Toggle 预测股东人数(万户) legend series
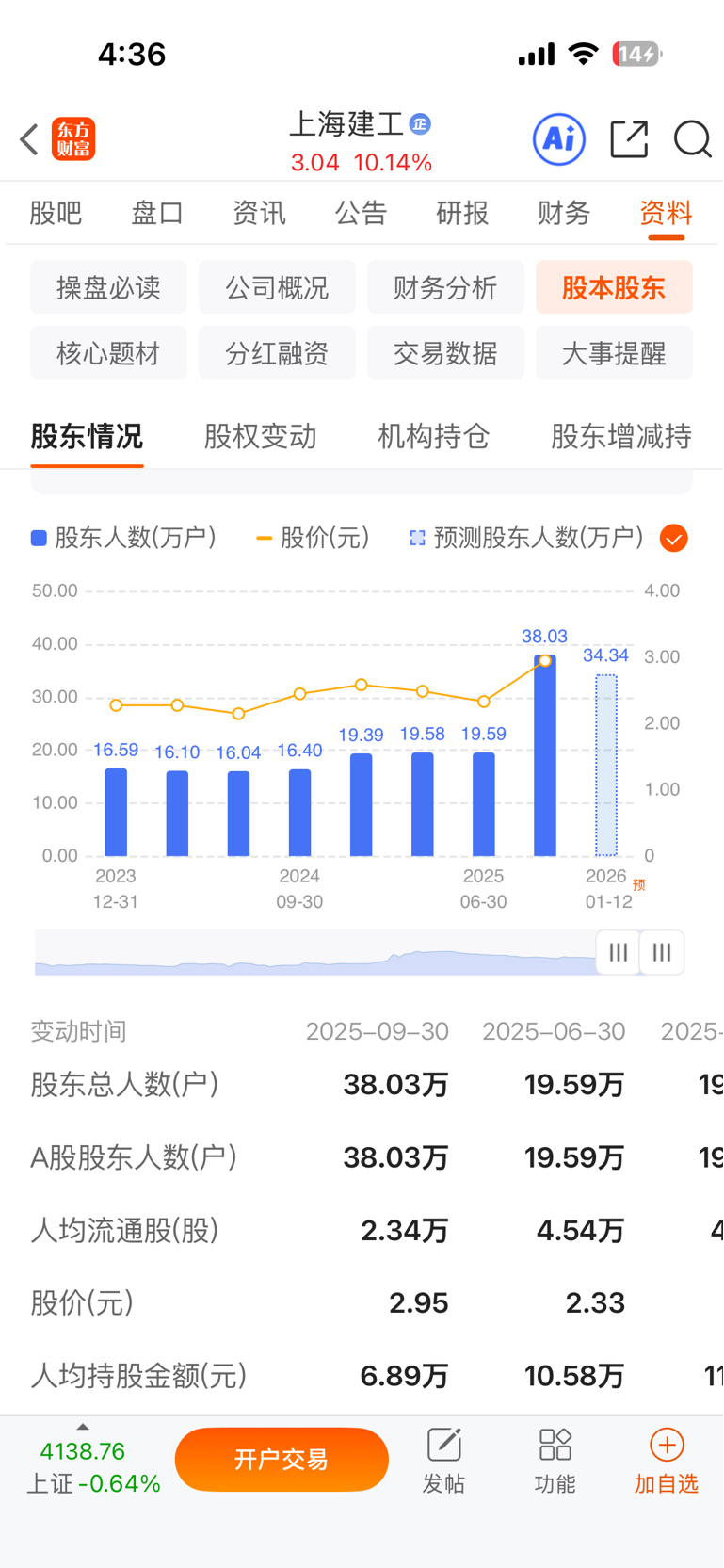 527,538
